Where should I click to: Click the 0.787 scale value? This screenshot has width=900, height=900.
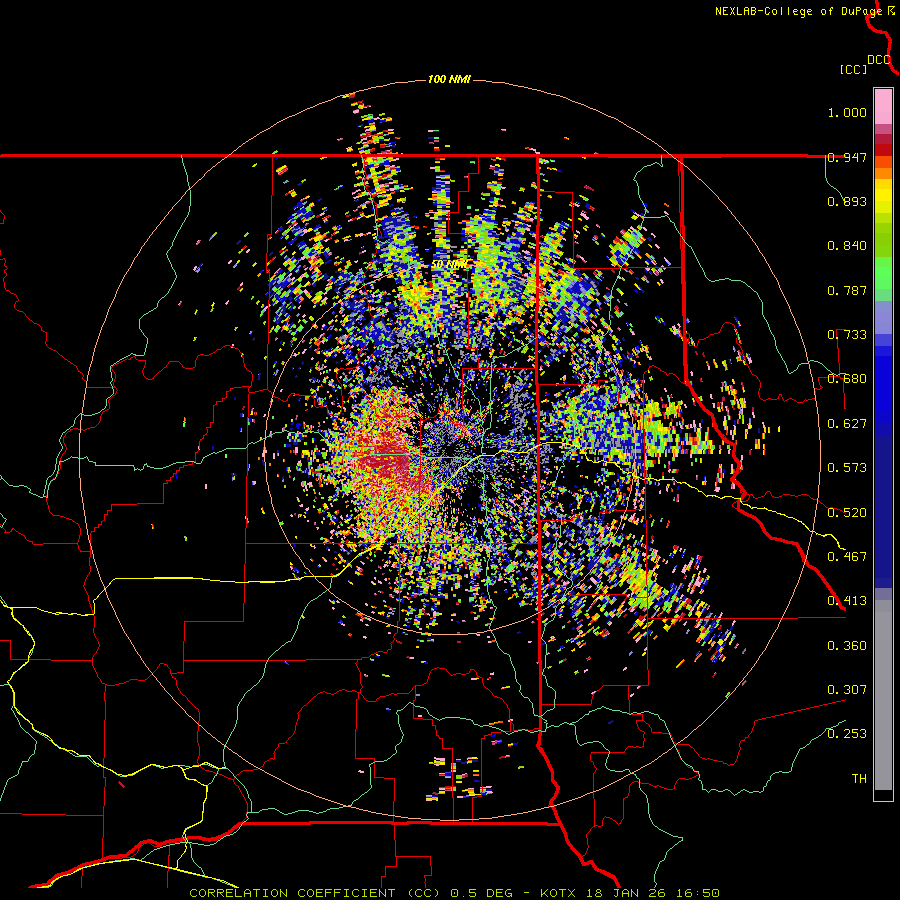(x=847, y=290)
